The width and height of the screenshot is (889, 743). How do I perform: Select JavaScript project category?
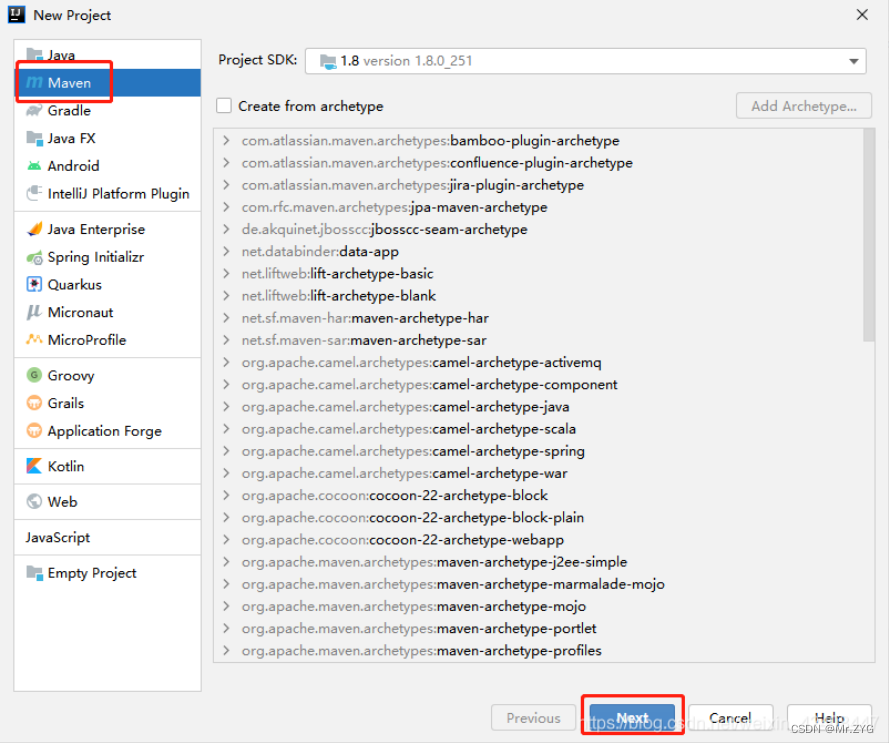[58, 537]
